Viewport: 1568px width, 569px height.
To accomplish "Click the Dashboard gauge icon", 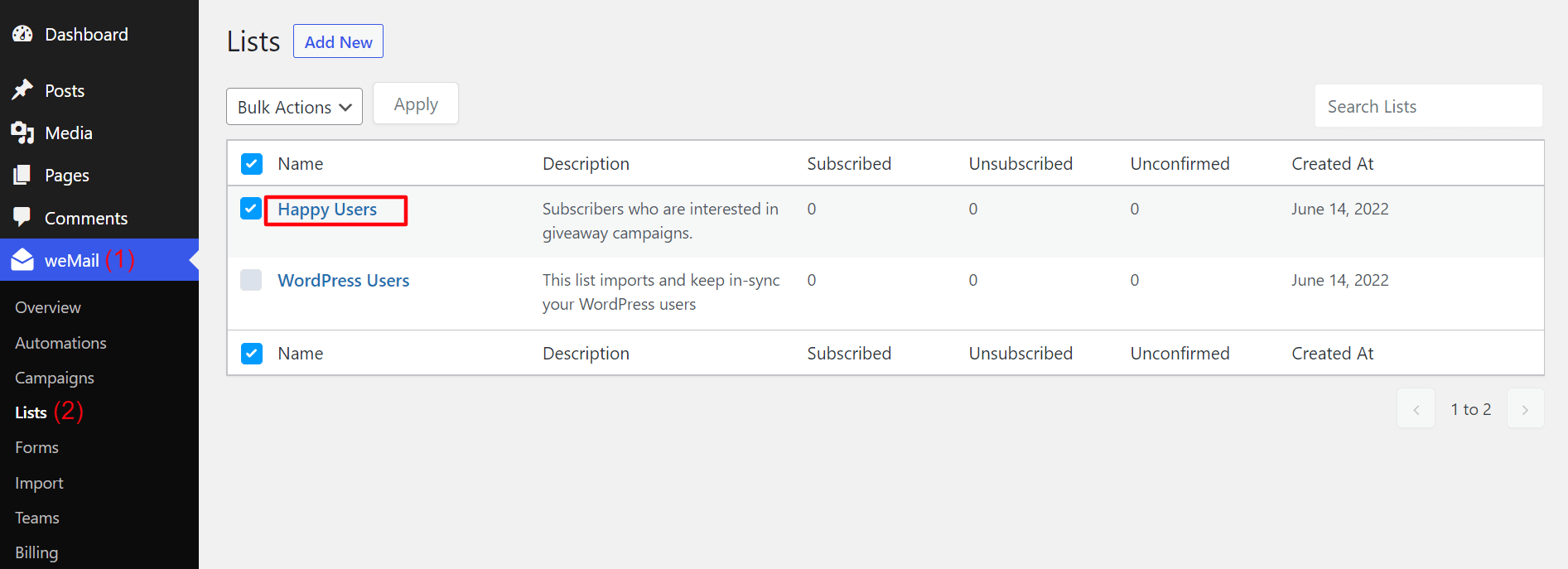I will pyautogui.click(x=22, y=34).
